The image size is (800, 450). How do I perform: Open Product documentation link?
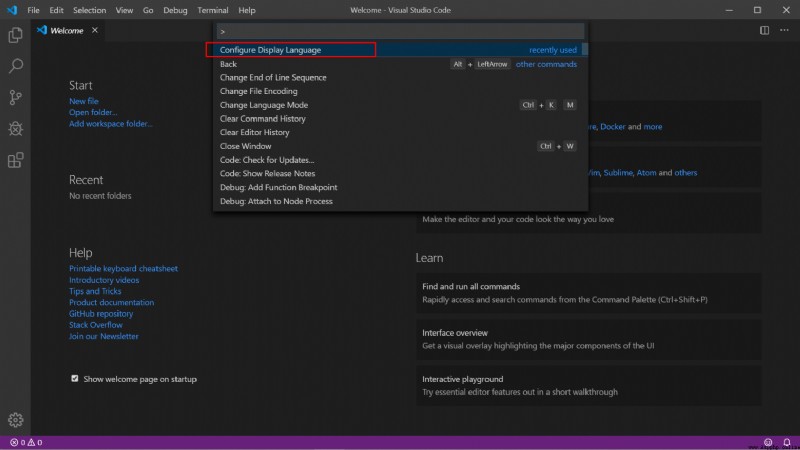tap(111, 302)
